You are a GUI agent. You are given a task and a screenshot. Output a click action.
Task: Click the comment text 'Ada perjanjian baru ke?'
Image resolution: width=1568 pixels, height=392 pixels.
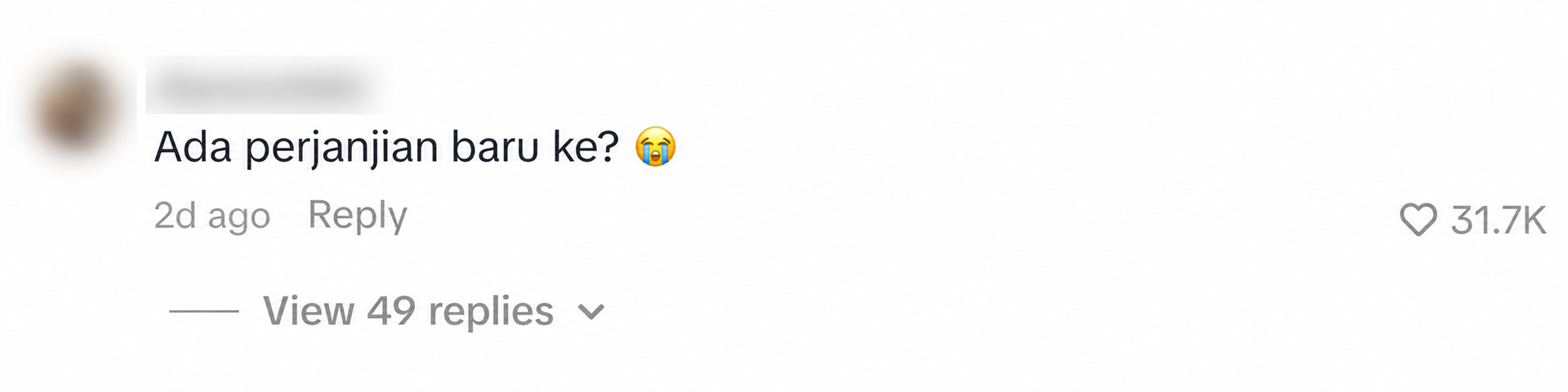[387, 149]
